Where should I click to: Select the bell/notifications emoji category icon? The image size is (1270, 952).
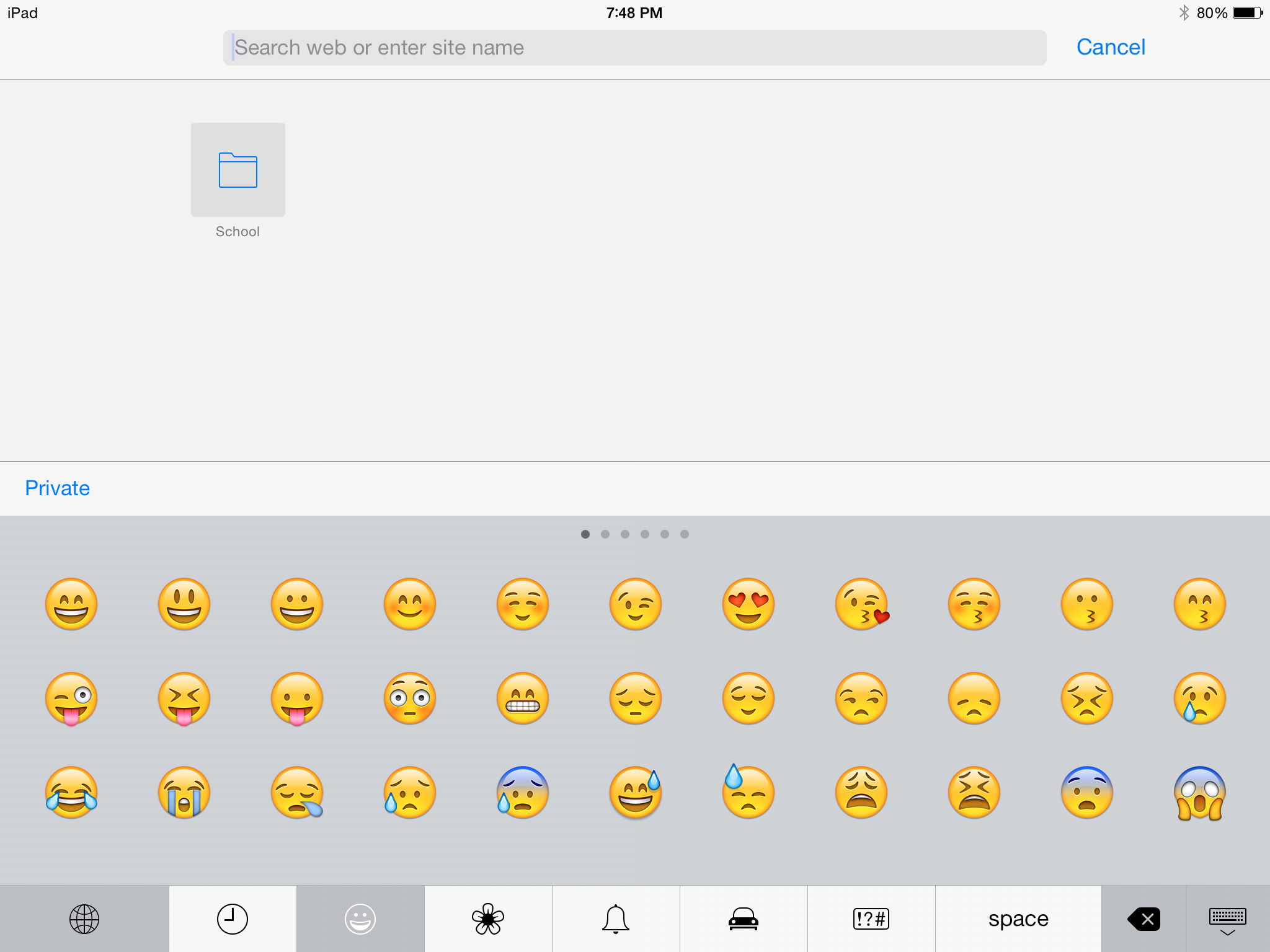pyautogui.click(x=614, y=916)
